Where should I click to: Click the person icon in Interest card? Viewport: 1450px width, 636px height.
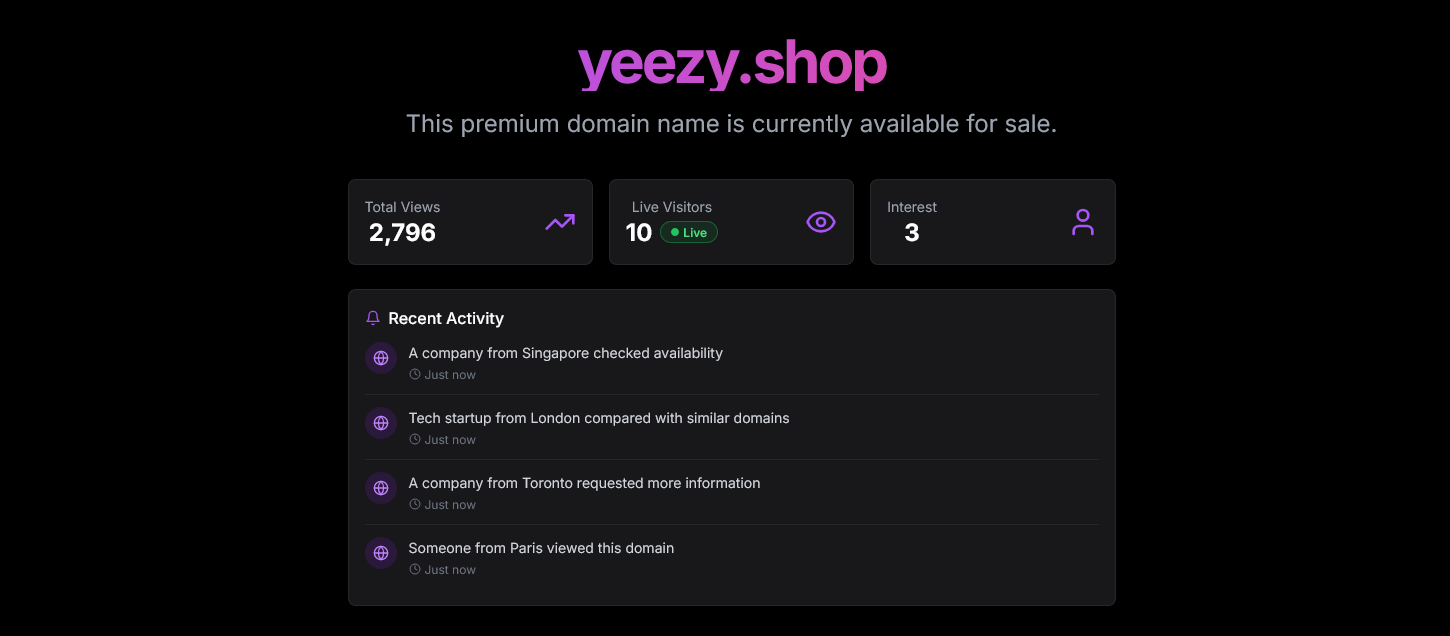[1083, 222]
